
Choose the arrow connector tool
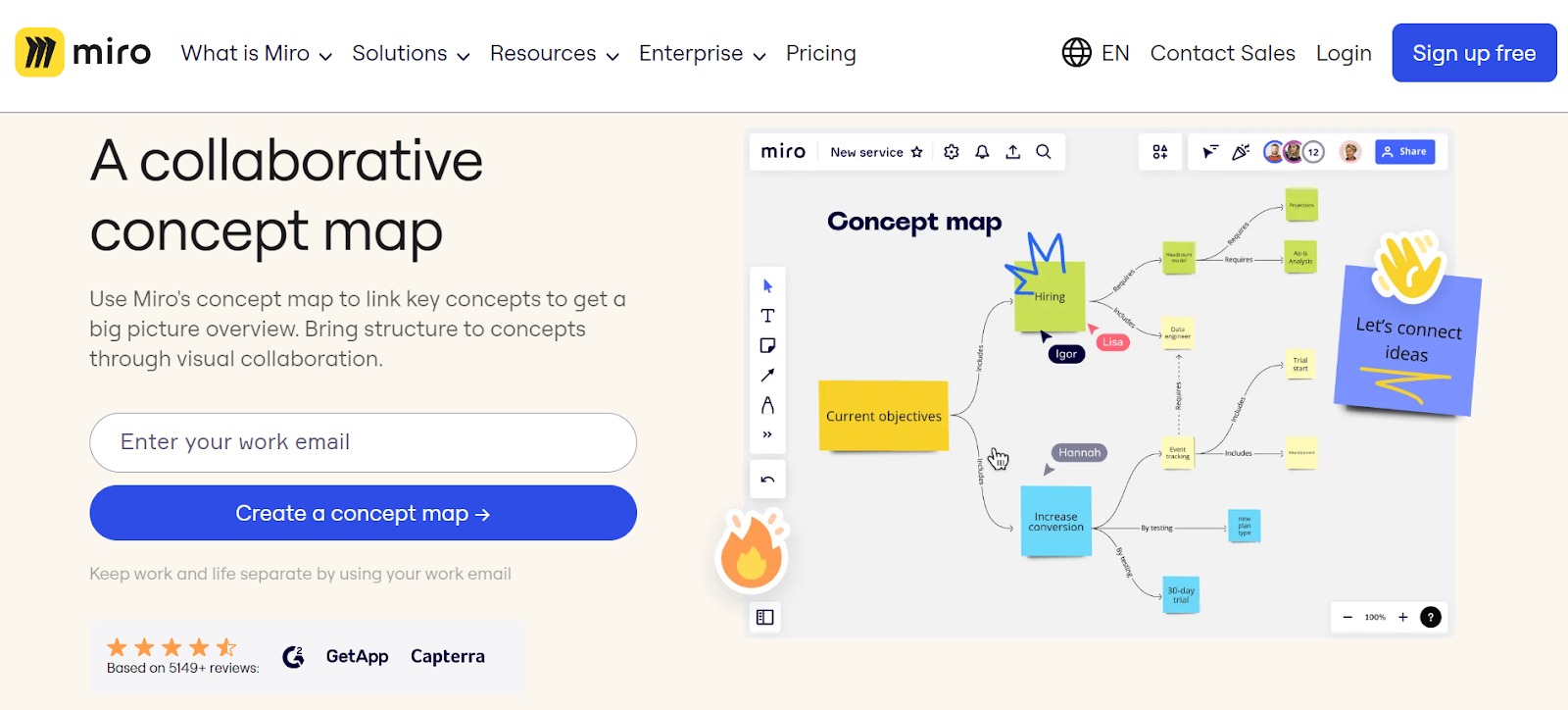pyautogui.click(x=767, y=376)
